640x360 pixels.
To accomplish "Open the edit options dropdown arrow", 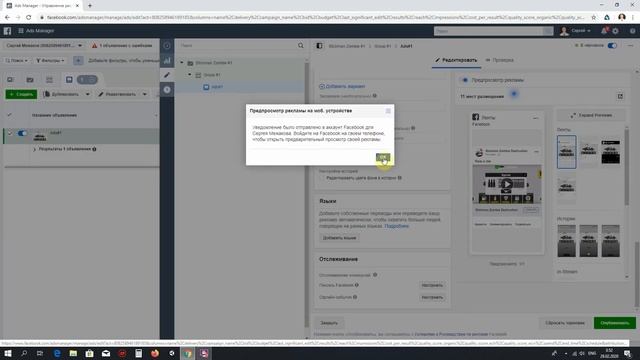I will [144, 94].
